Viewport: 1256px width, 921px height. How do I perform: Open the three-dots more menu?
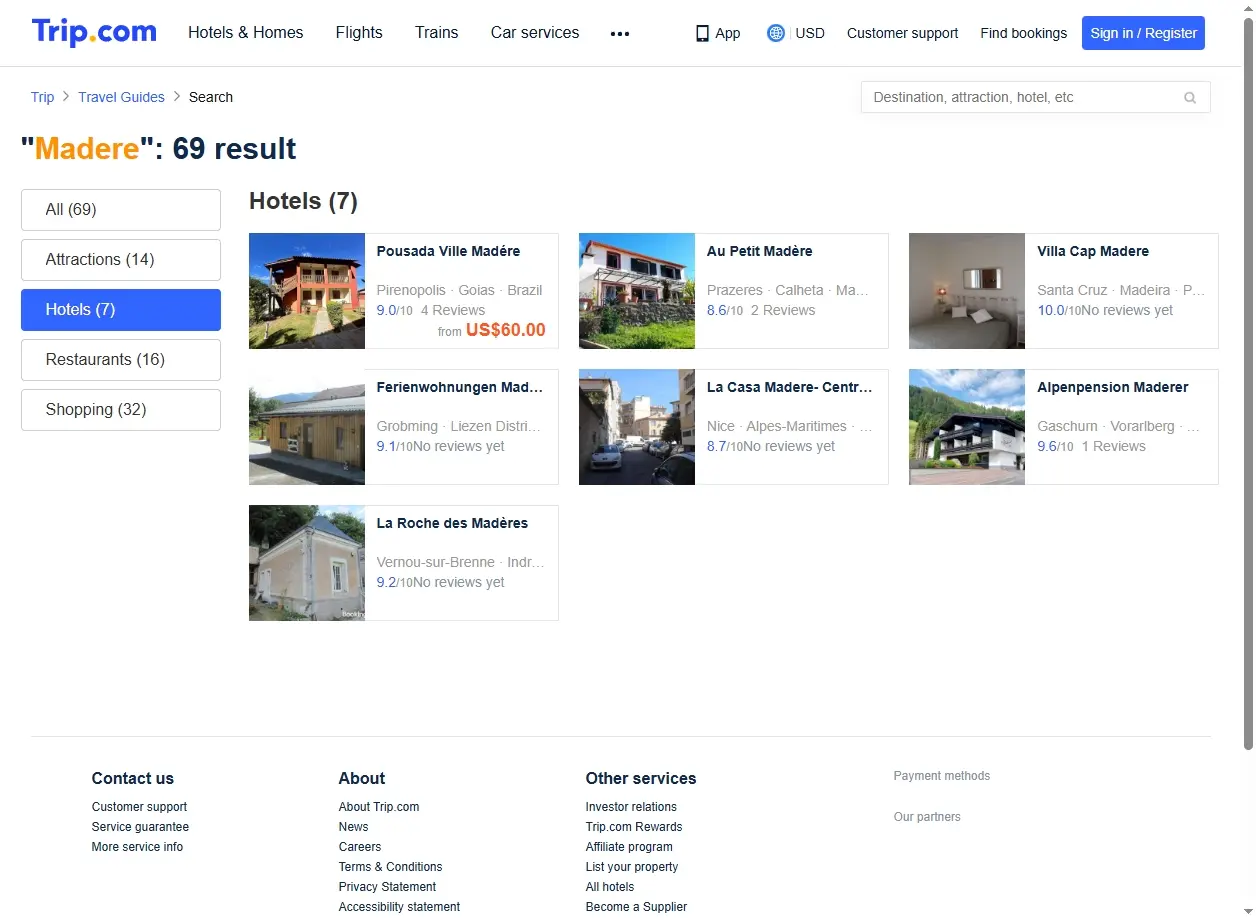pyautogui.click(x=620, y=33)
